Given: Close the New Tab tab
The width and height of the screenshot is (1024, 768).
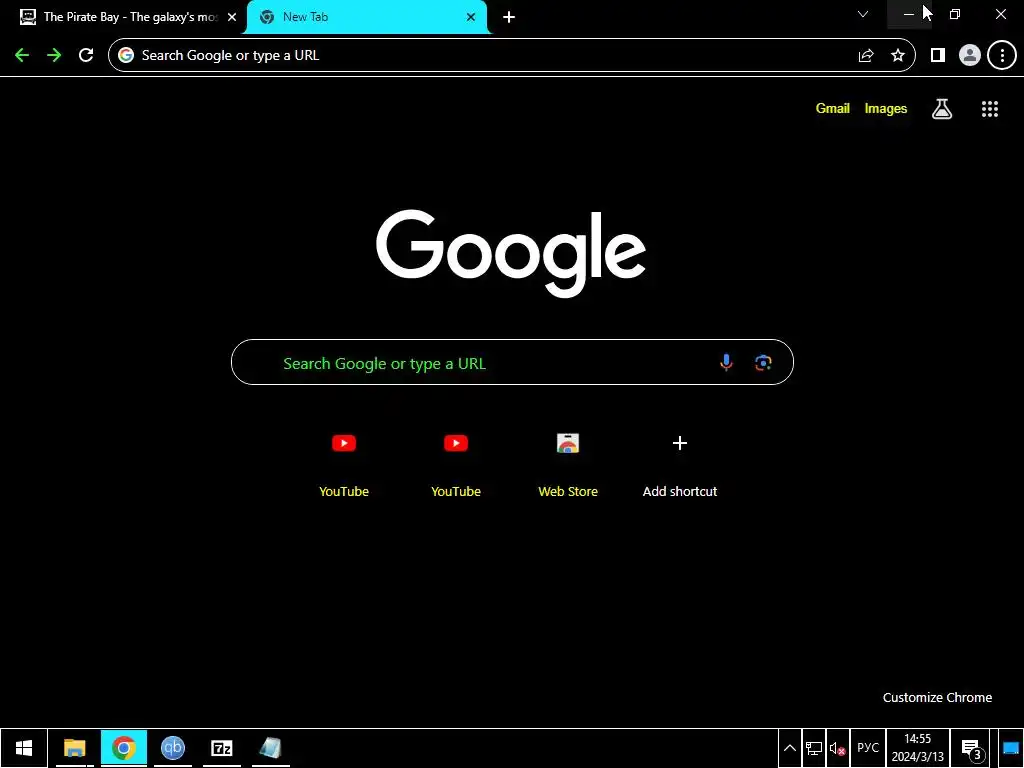Looking at the screenshot, I should pos(471,17).
